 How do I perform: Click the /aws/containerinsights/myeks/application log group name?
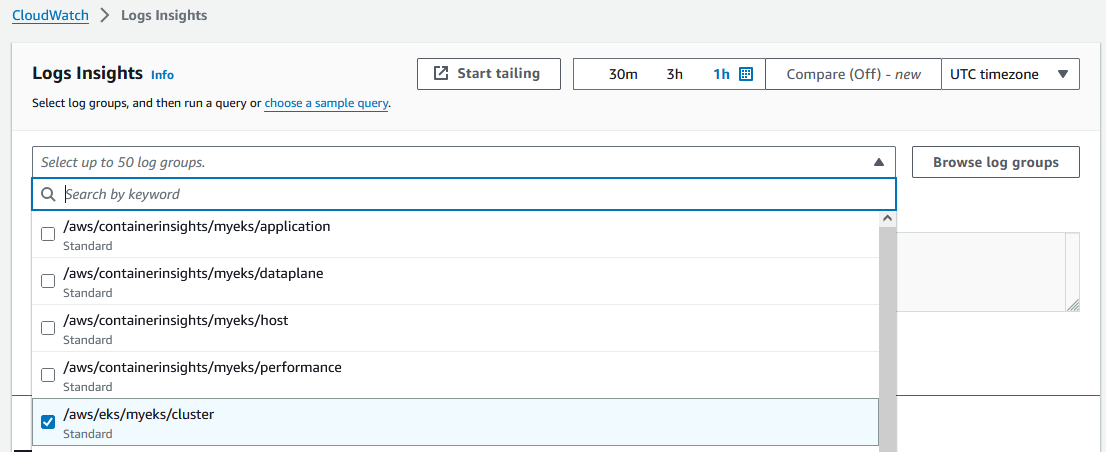[197, 227]
